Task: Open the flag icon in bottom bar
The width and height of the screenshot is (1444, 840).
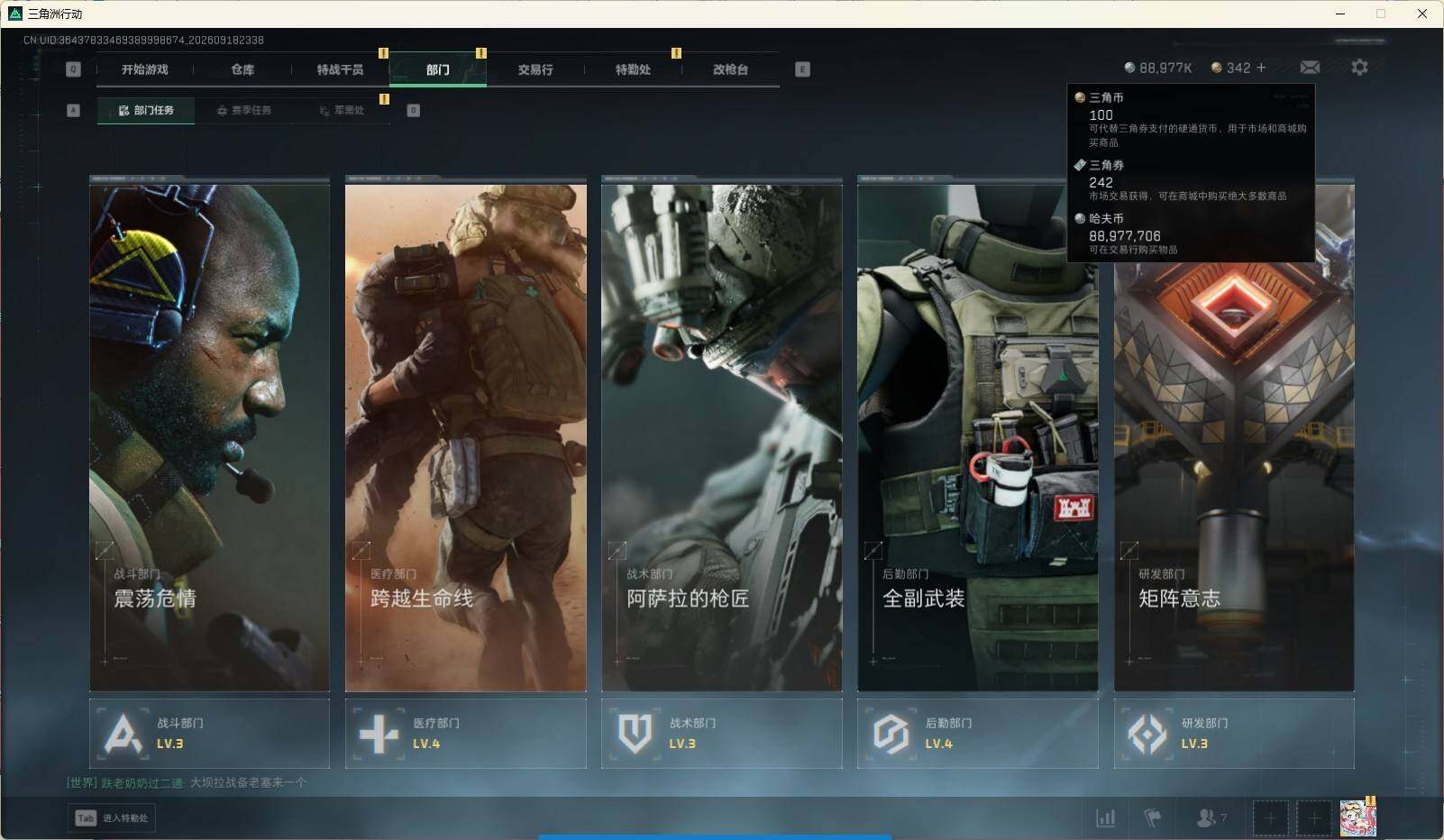Action: point(1152,818)
